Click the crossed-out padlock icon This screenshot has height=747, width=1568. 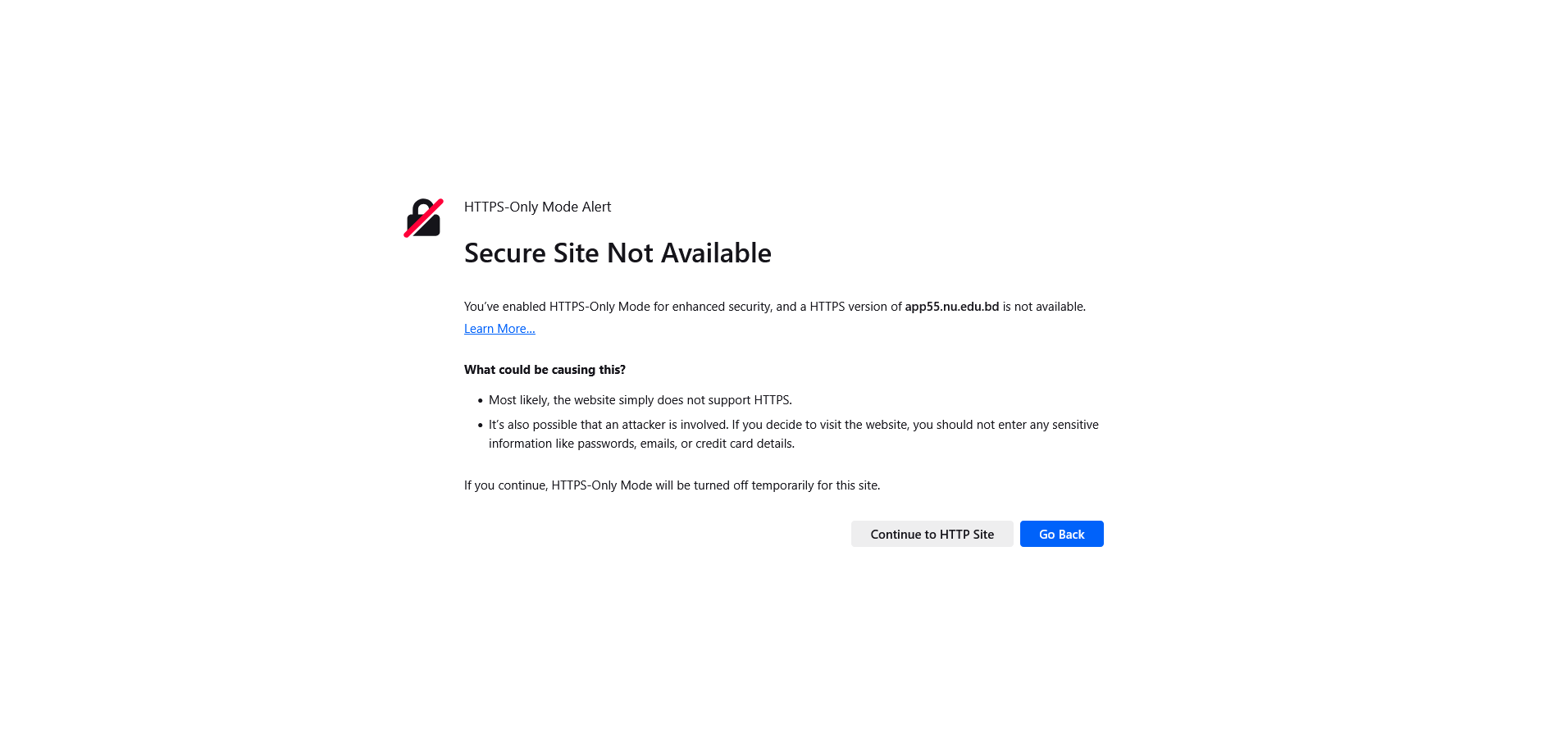423,218
